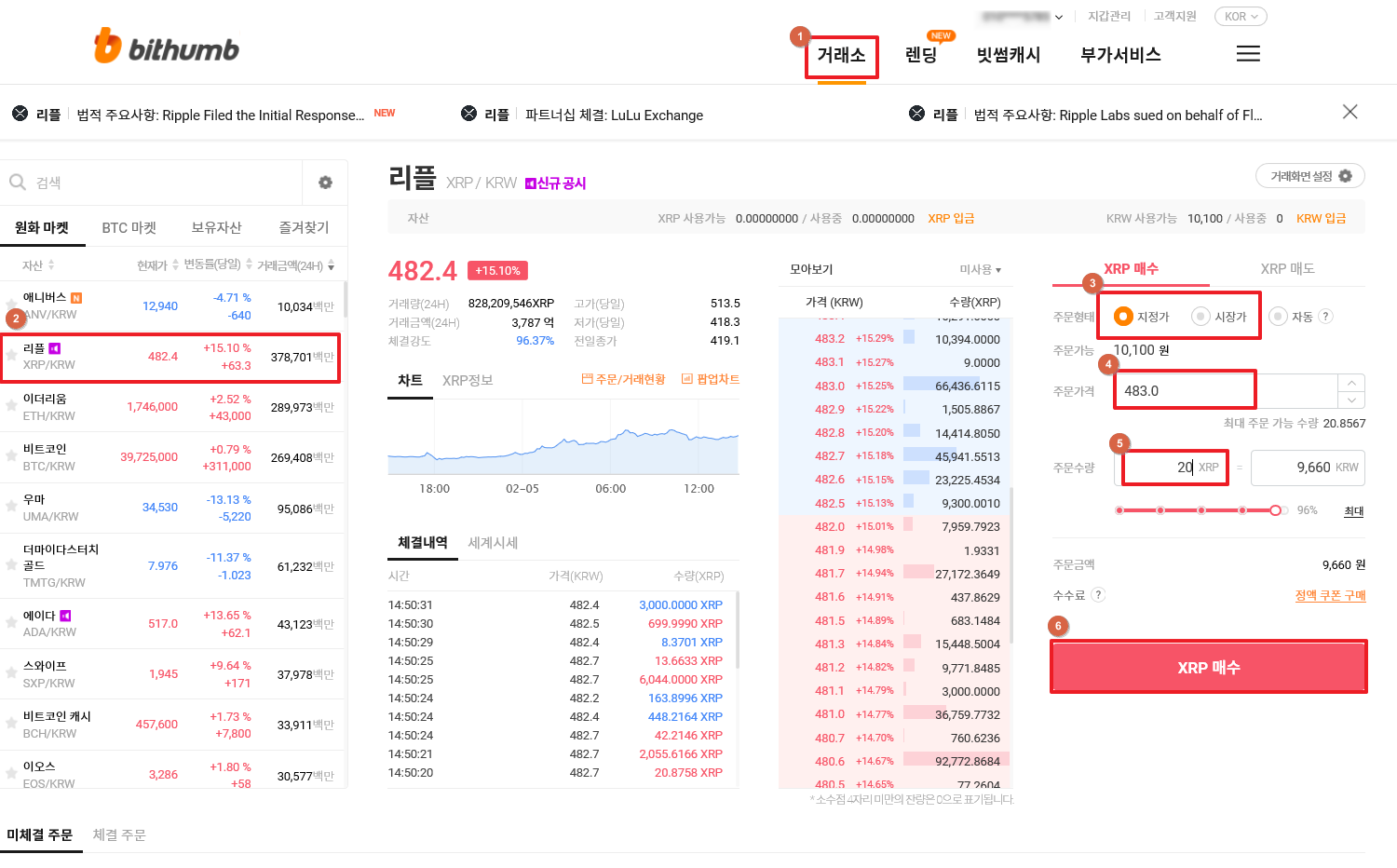This screenshot has width=1397, height=868.
Task: Click the KRW amount field showing 9,660
Action: pos(1308,468)
